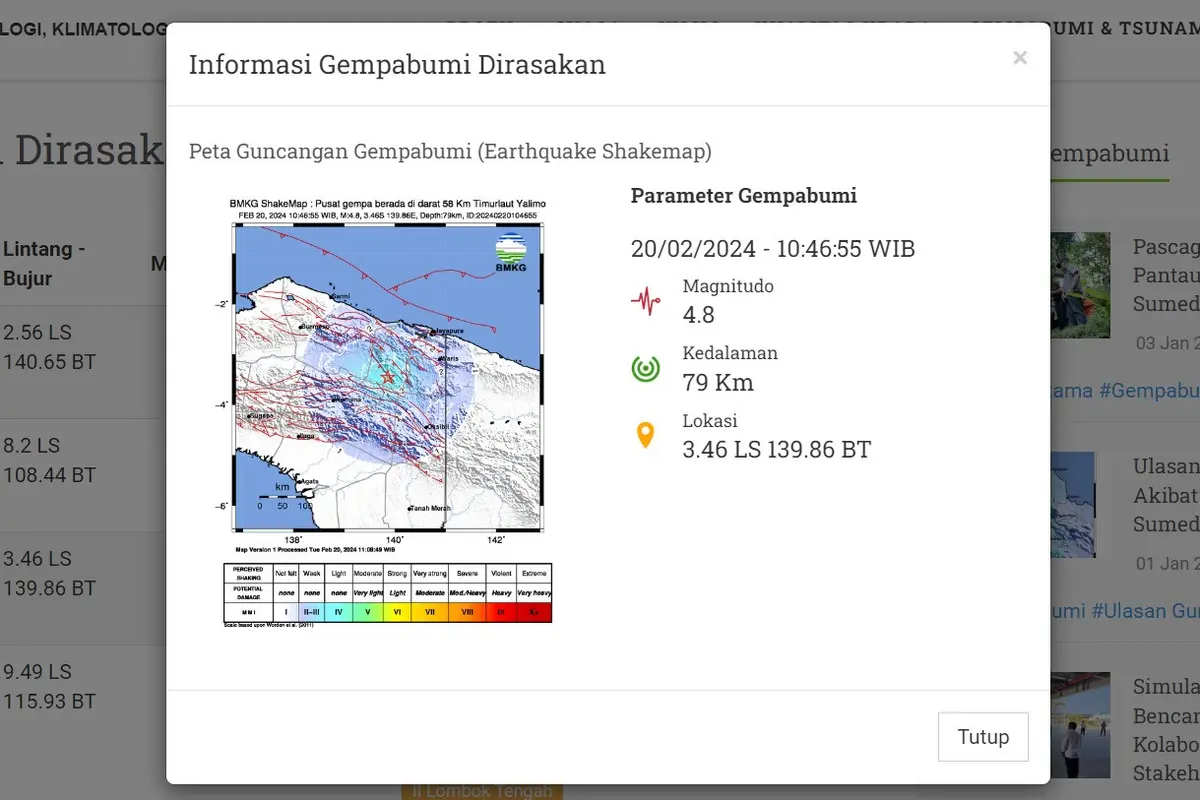Open the Pascag news thumbnail image

1080,285
